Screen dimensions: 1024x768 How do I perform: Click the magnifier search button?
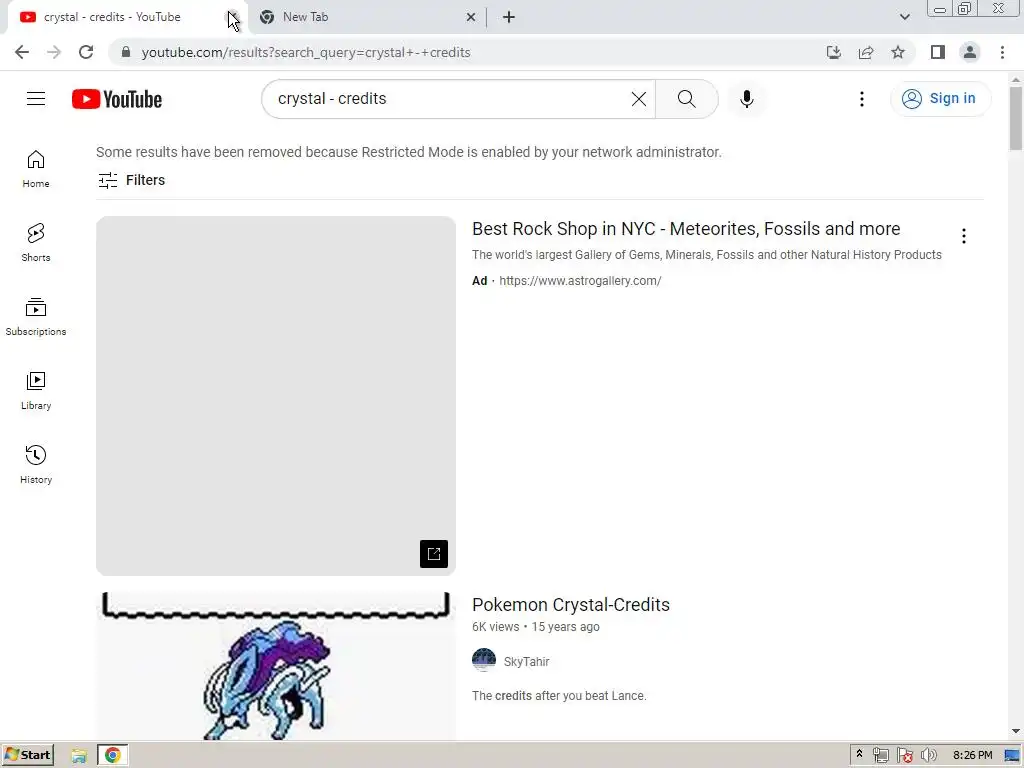pyautogui.click(x=686, y=99)
